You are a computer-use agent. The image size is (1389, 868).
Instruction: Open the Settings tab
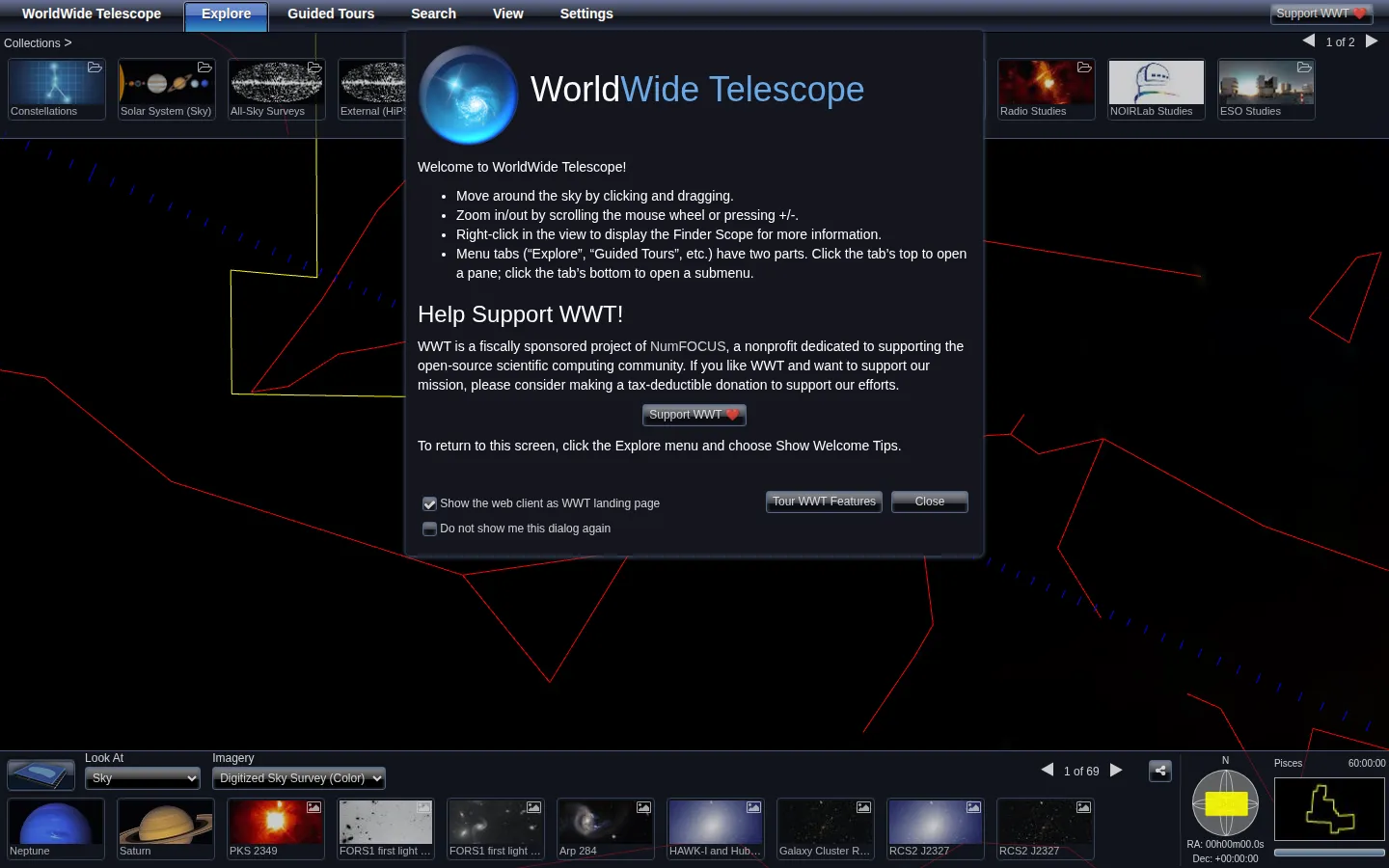pos(586,14)
